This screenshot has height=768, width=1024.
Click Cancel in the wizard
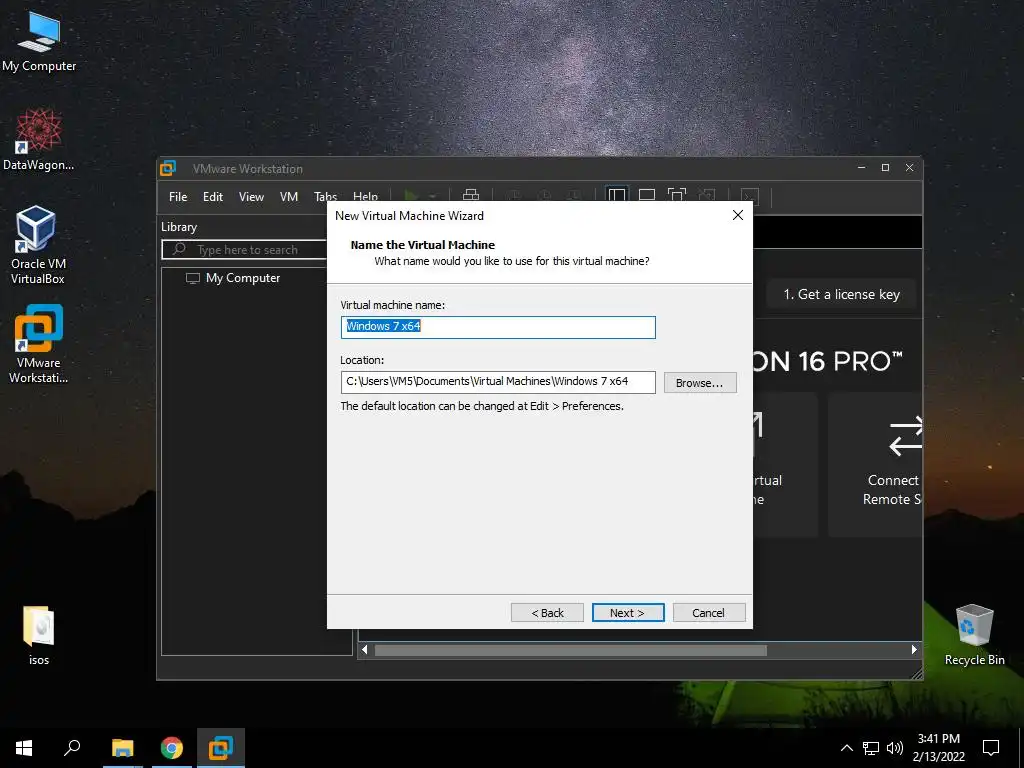point(709,613)
